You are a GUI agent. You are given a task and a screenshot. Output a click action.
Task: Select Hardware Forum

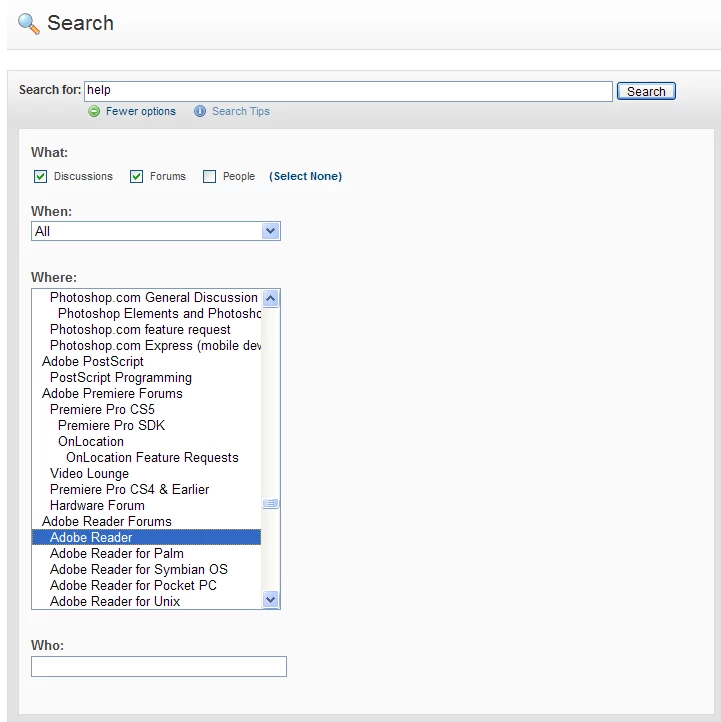146,506
